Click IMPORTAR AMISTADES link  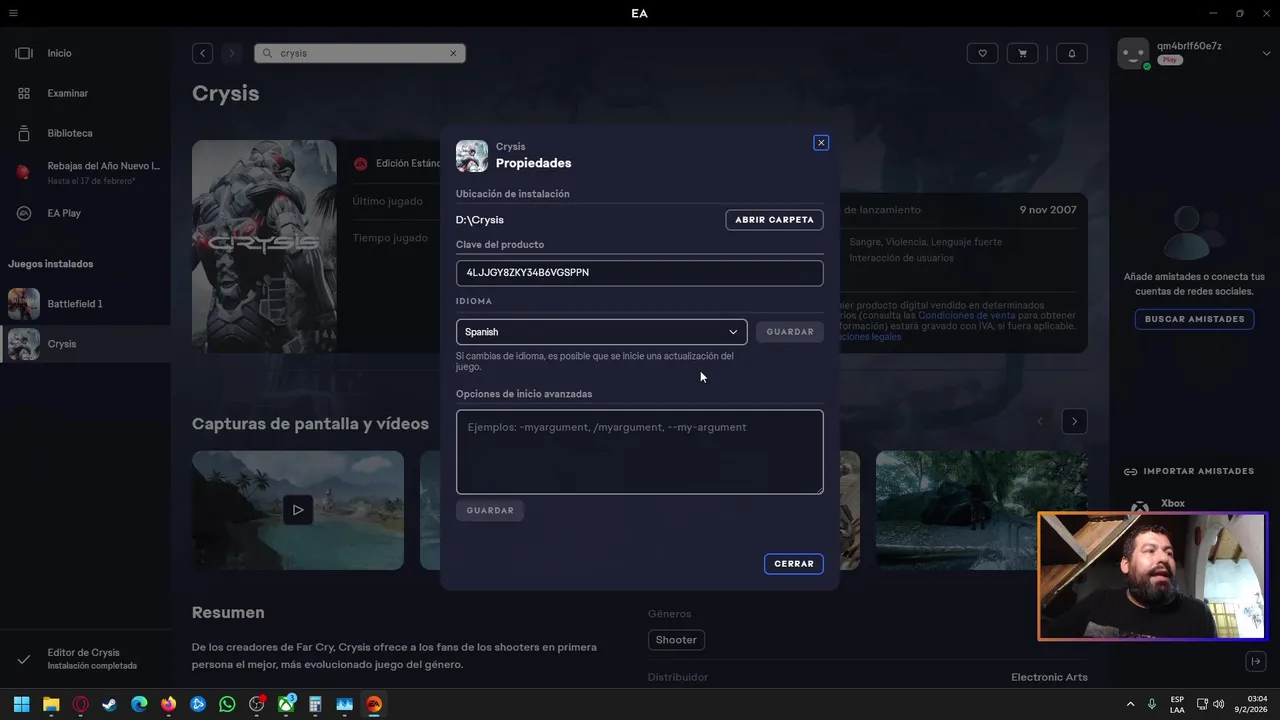(1188, 471)
